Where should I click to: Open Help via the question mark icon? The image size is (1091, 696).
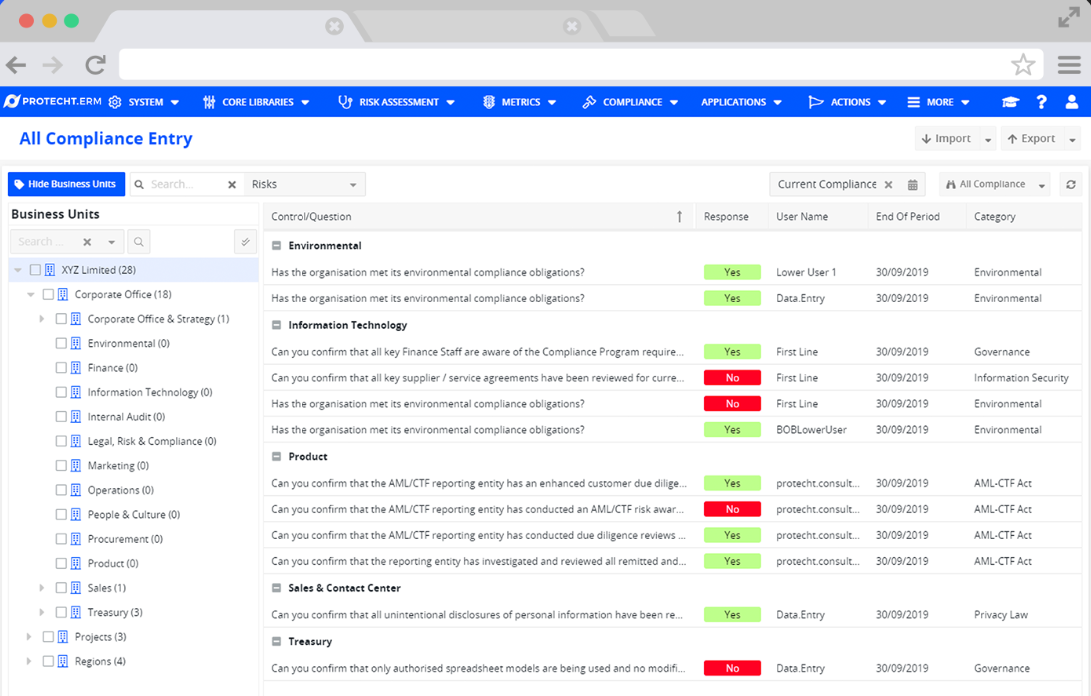1041,101
